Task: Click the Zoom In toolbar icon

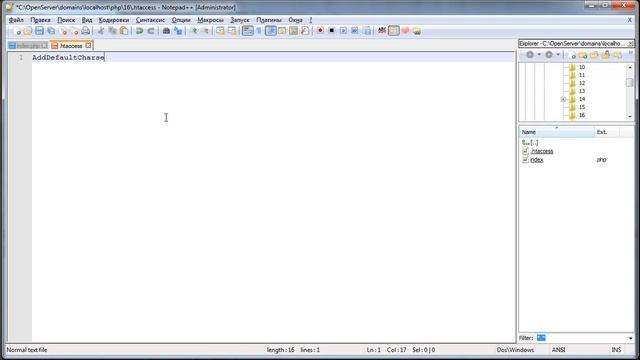Action: coord(194,31)
